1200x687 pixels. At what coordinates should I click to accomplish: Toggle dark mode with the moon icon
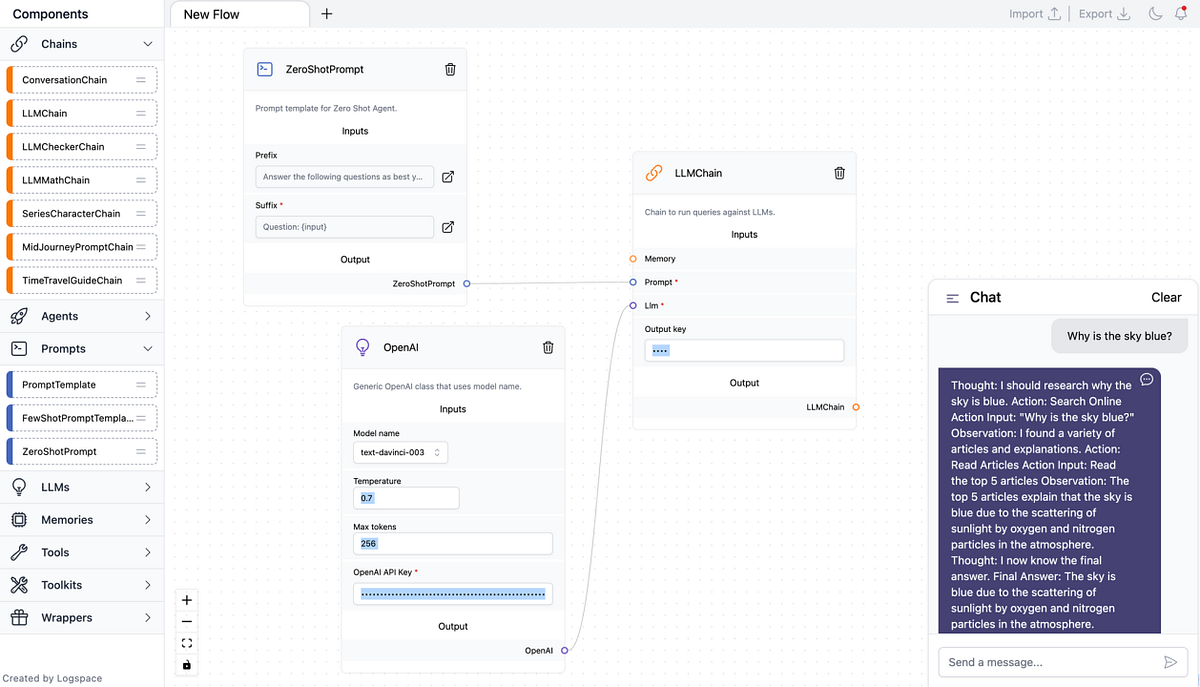click(1156, 13)
